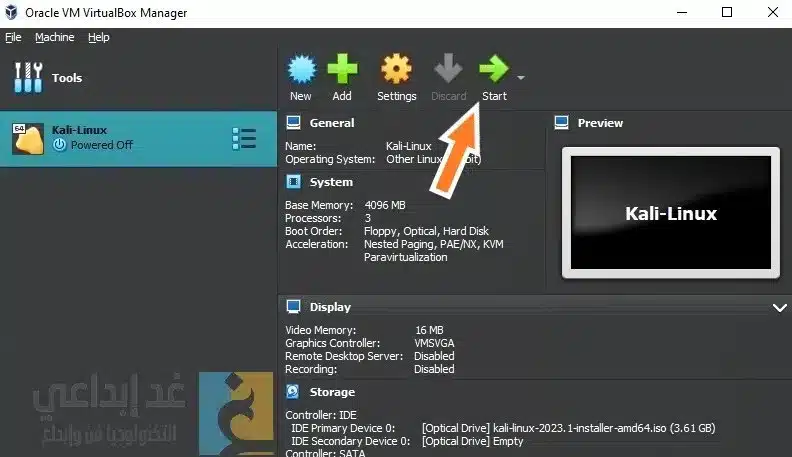792x457 pixels.
Task: Open the Start button dropdown arrow
Action: click(521, 78)
